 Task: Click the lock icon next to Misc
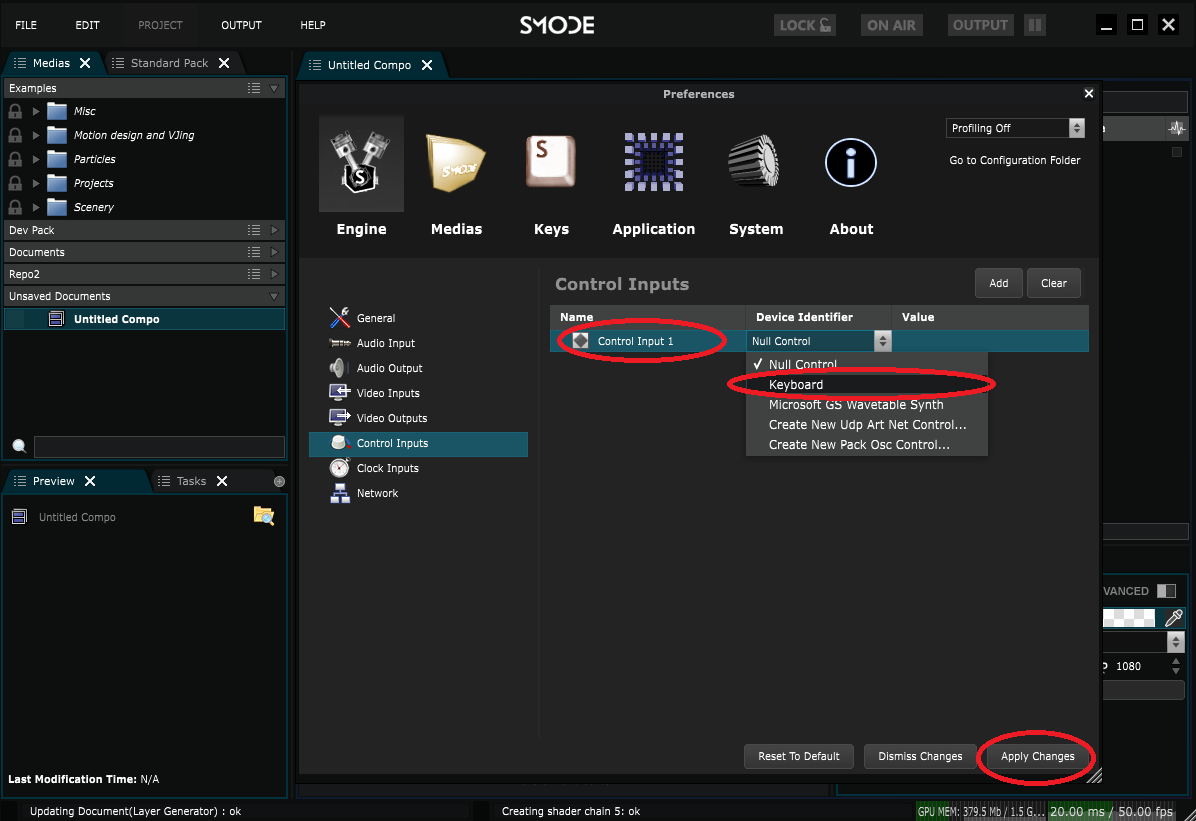point(15,111)
